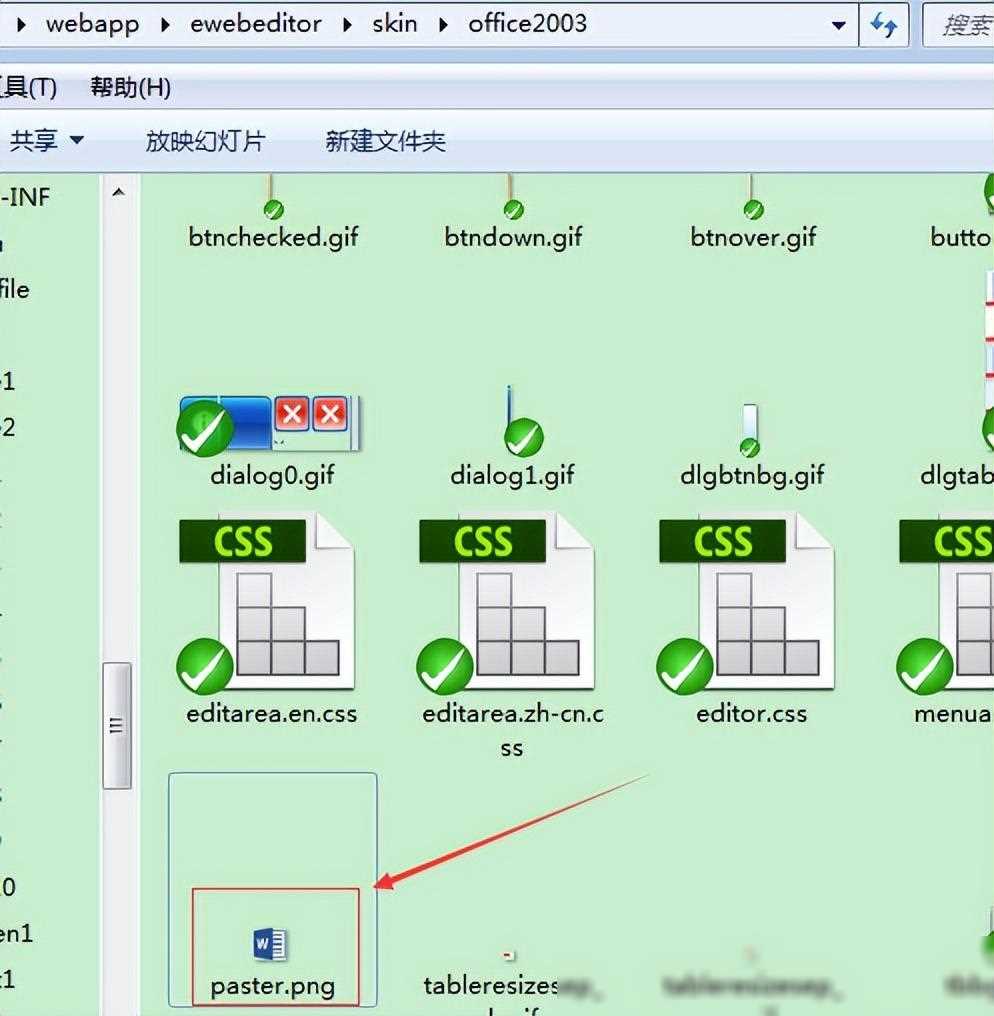Select the paster.png file icon
The image size is (994, 1016).
(x=270, y=943)
